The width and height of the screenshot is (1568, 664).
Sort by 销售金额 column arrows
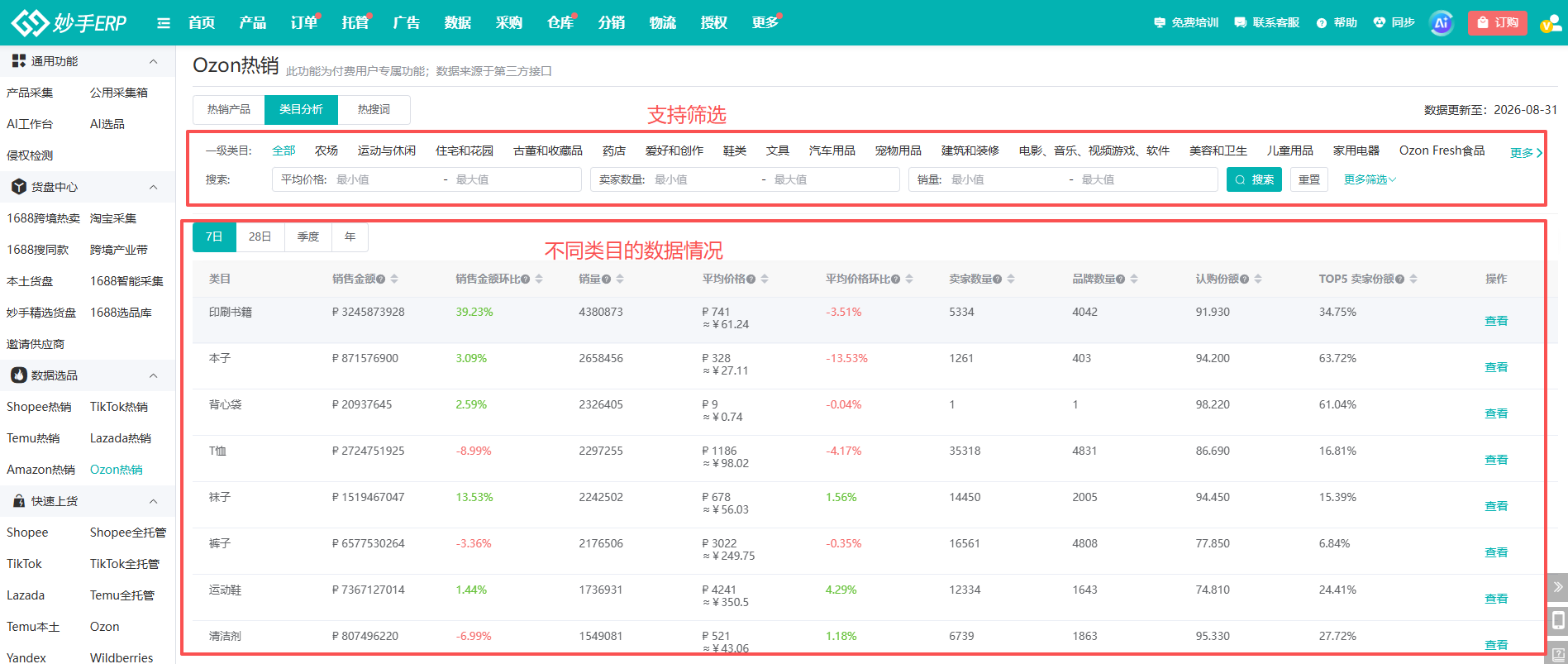(x=394, y=279)
